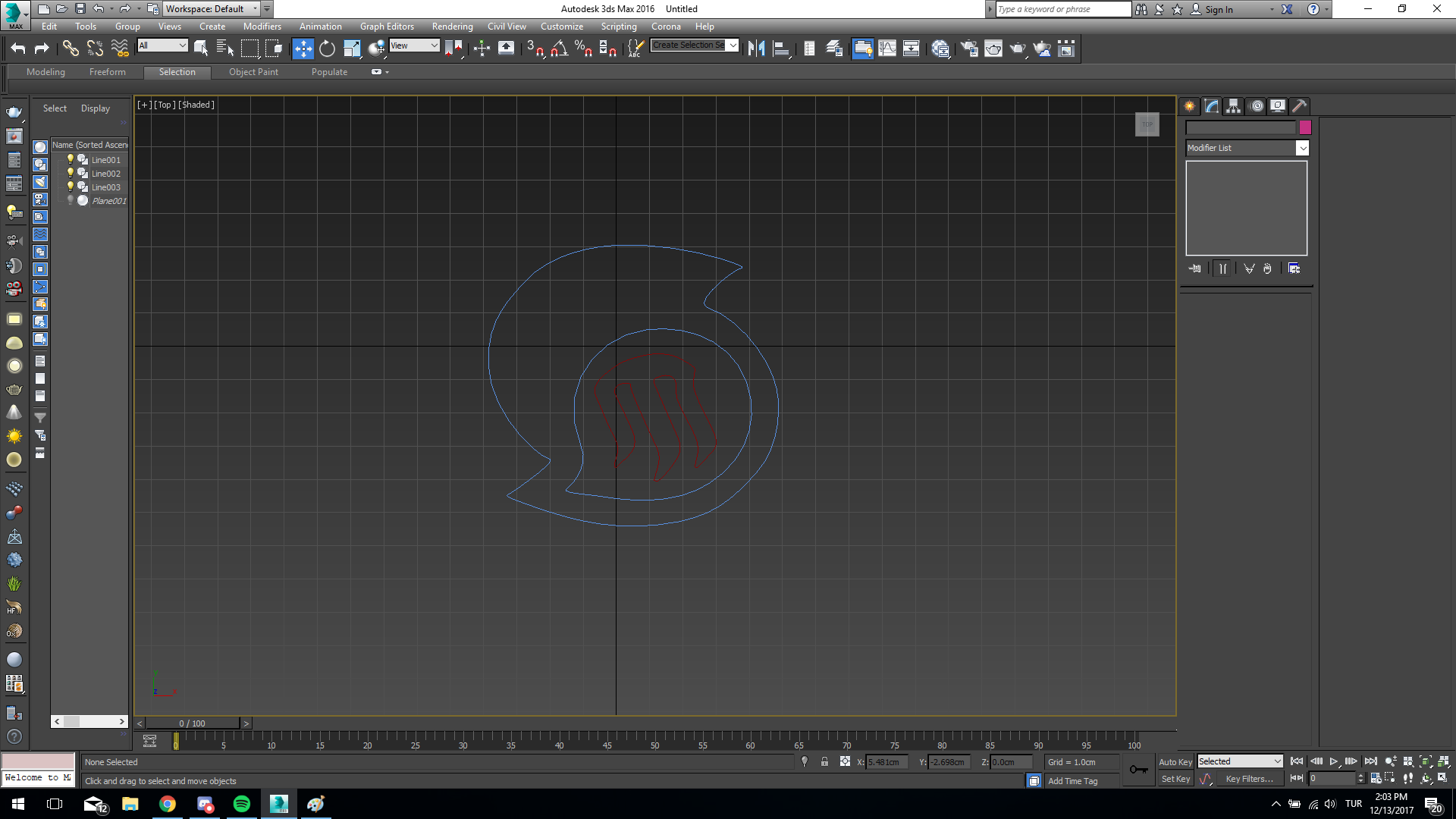The image size is (1456, 819).
Task: Open the Utilities hammer panel tab
Action: pos(1300,106)
